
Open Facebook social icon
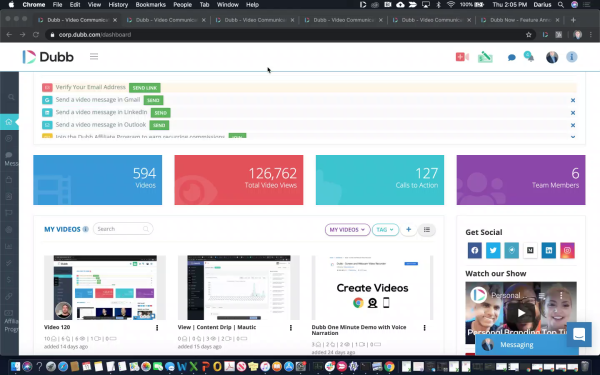474,250
